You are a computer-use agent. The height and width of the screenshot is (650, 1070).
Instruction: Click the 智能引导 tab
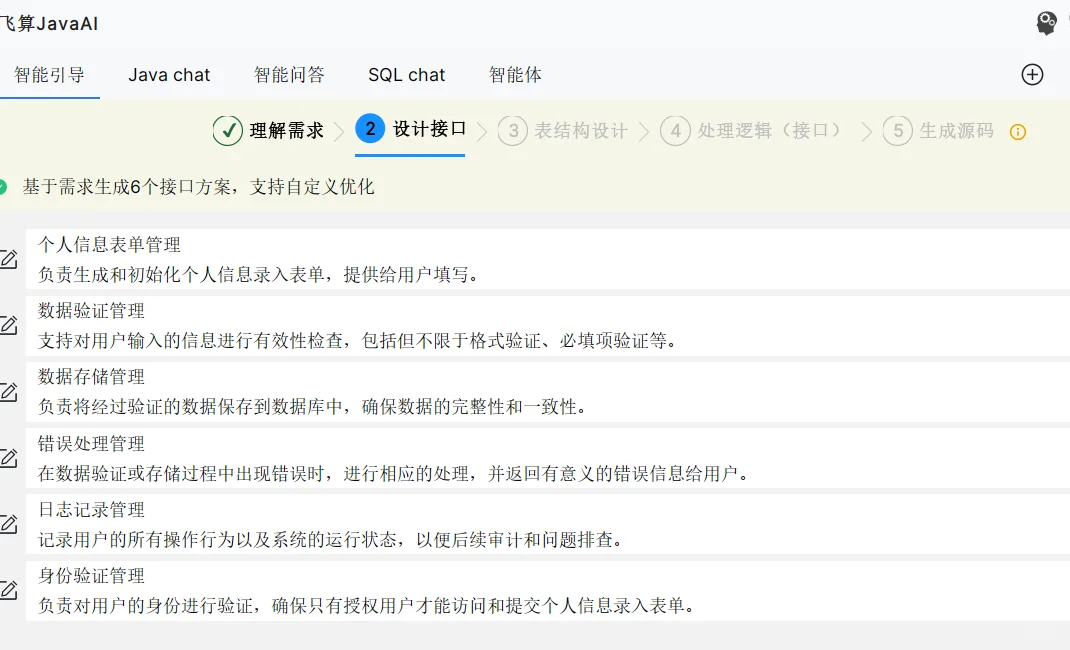point(51,74)
